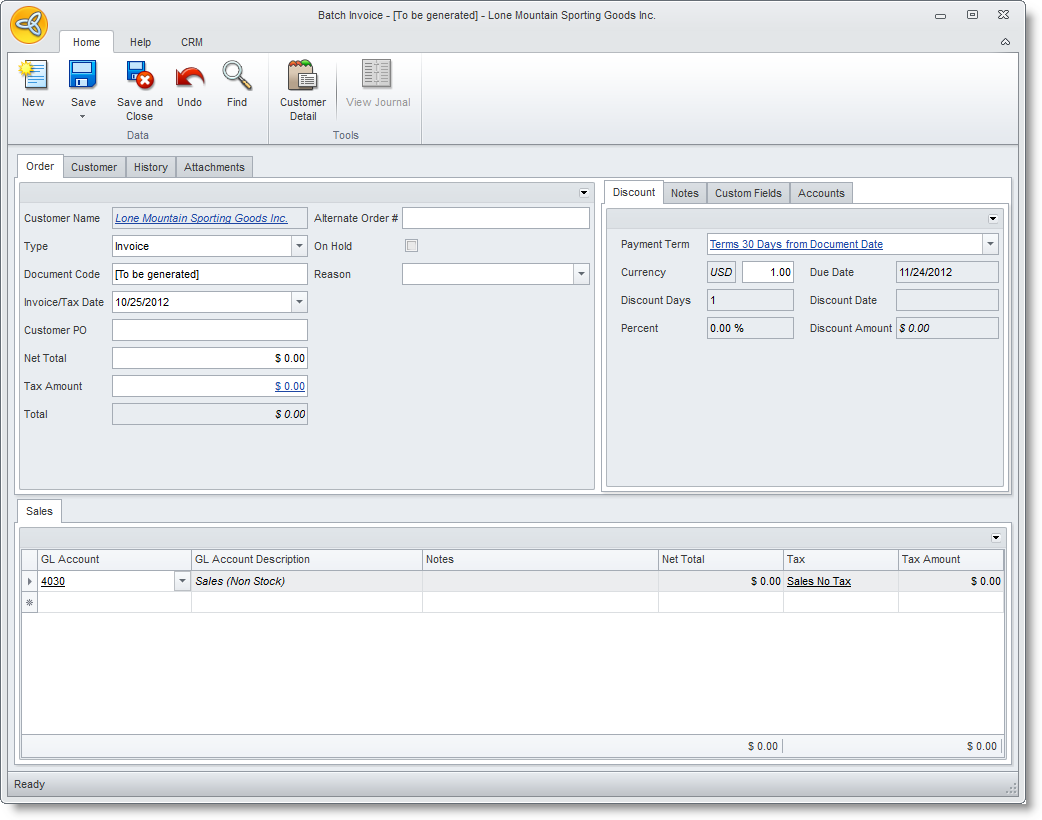Click the Find magnifying glass icon

pos(237,77)
